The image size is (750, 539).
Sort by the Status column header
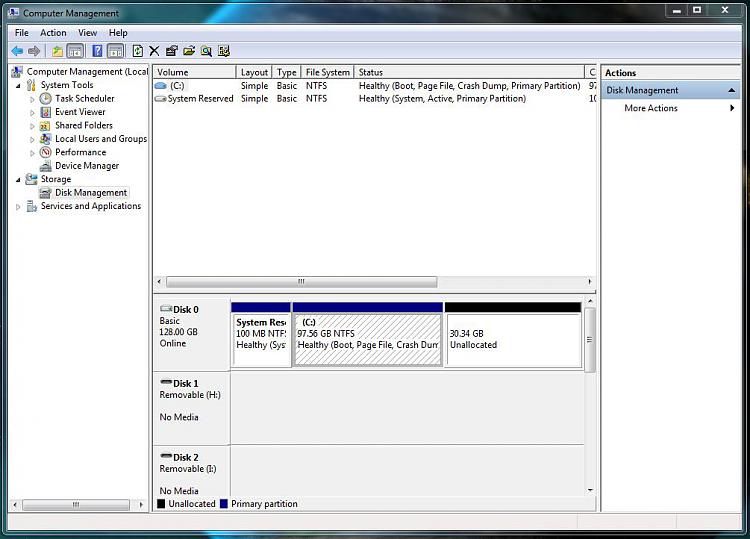469,72
